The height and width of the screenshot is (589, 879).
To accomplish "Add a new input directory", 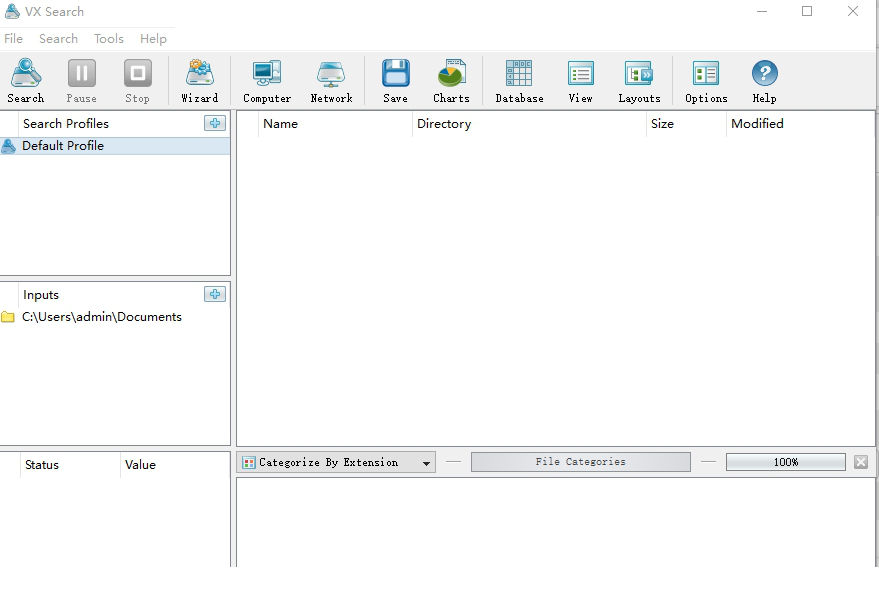I will 214,294.
